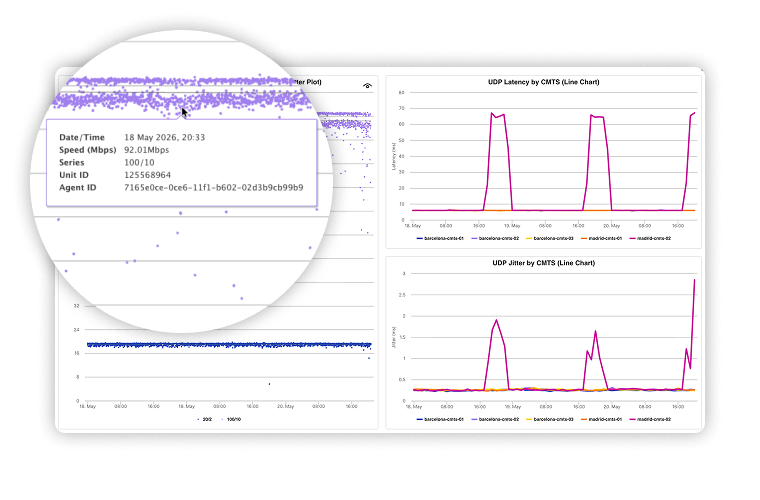Viewport: 760px width, 500px height.
Task: Toggle the 20/2 series in scatter plot legend
Action: [x=205, y=419]
